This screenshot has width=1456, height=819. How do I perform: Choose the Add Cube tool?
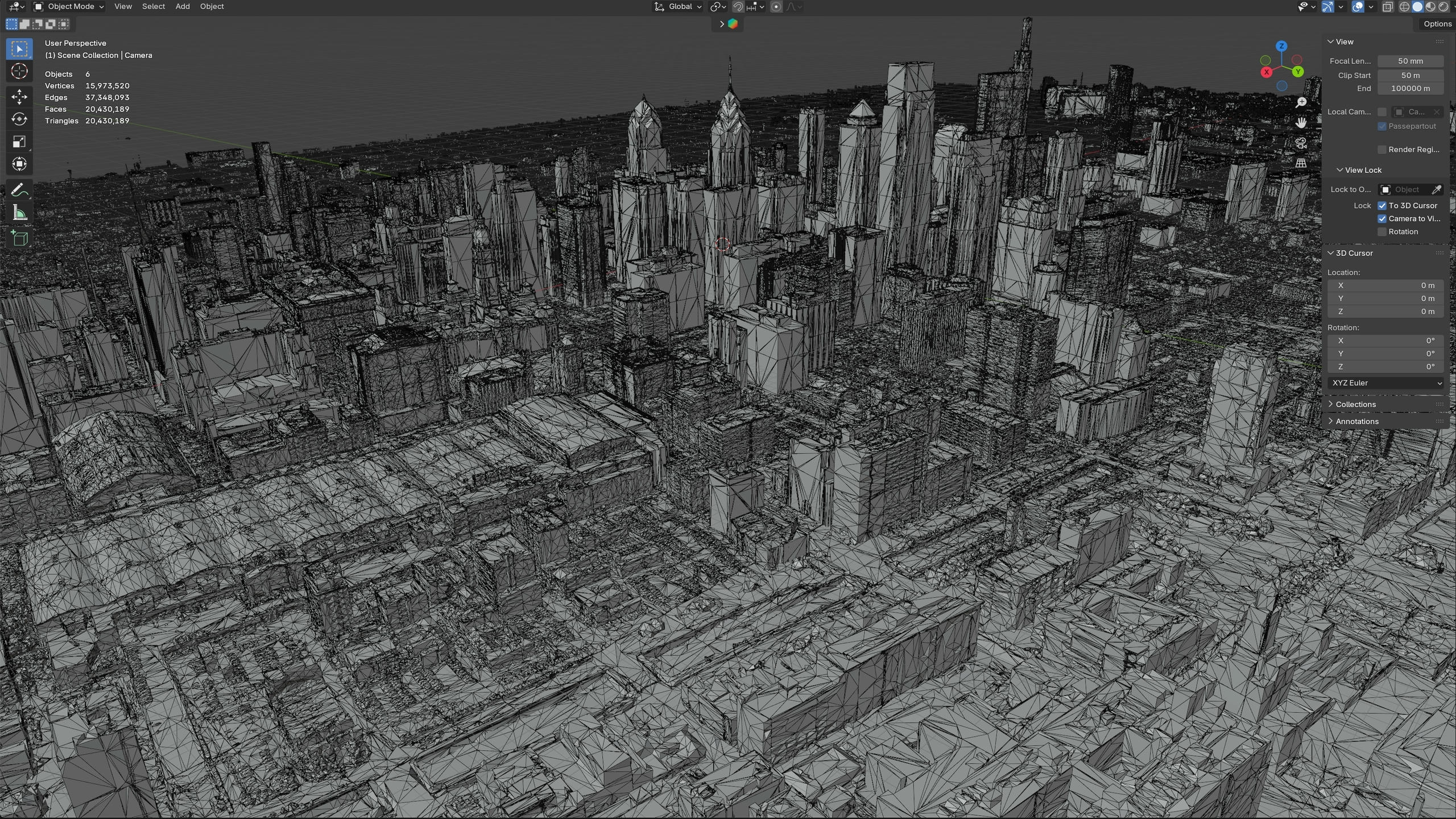[x=19, y=238]
